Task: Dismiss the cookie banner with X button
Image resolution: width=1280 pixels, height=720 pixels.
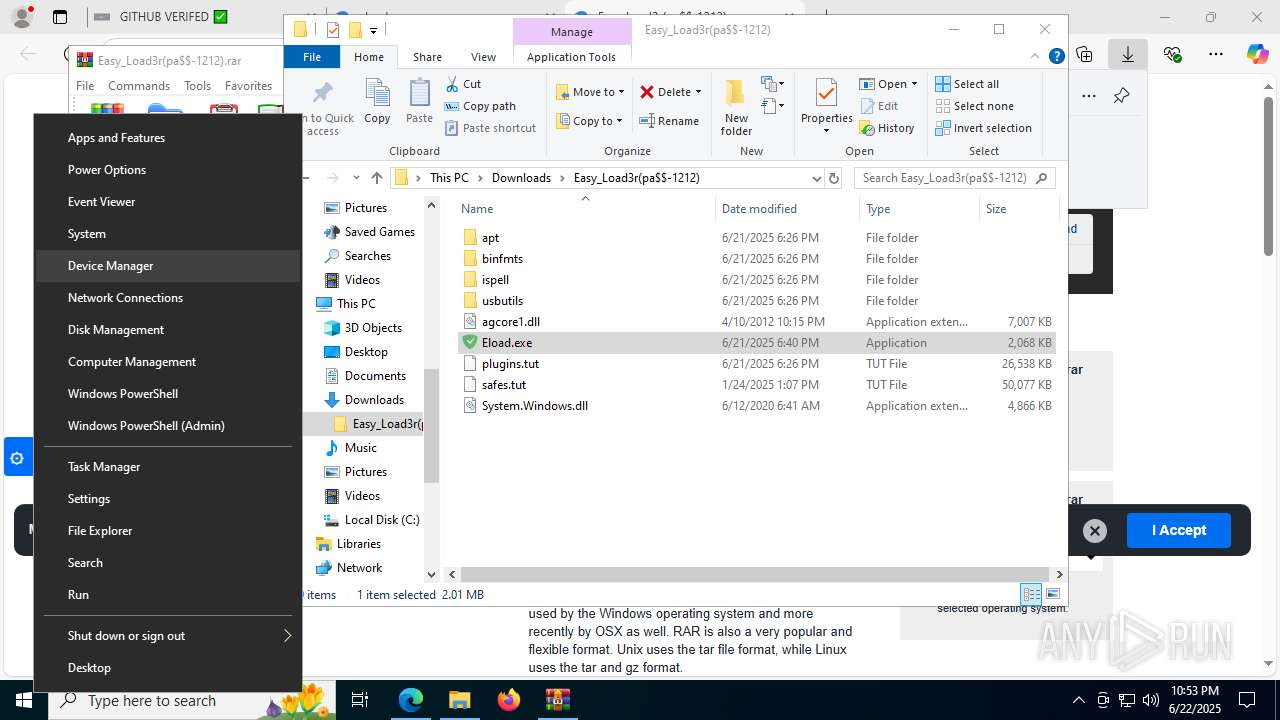Action: click(x=1095, y=531)
